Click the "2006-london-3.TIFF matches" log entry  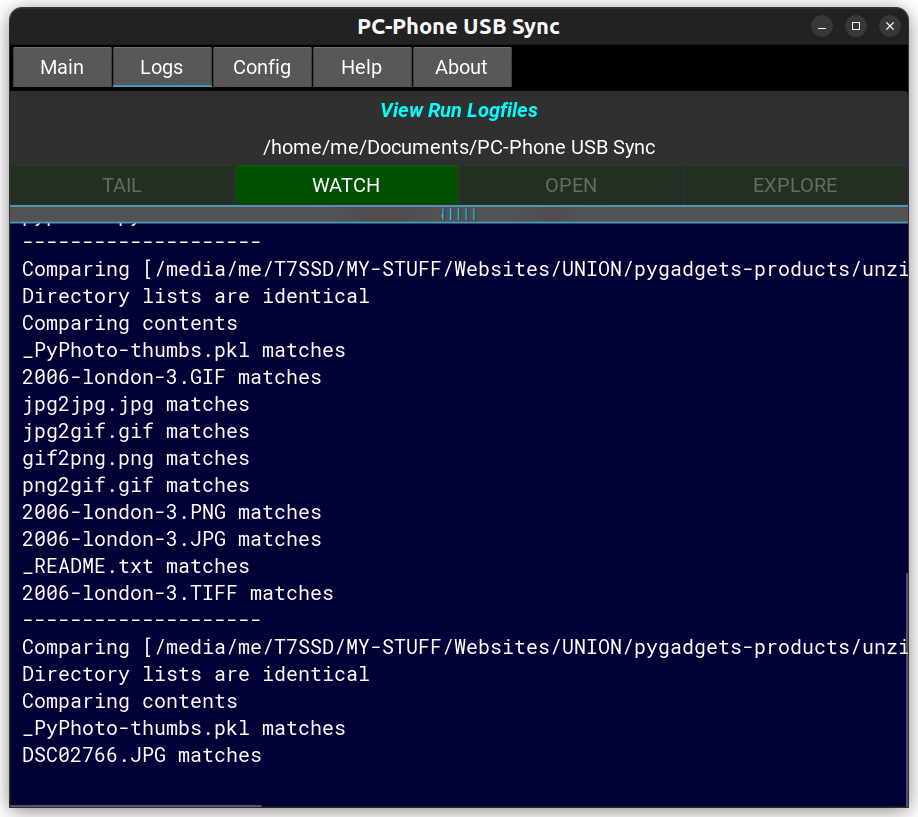tap(178, 594)
